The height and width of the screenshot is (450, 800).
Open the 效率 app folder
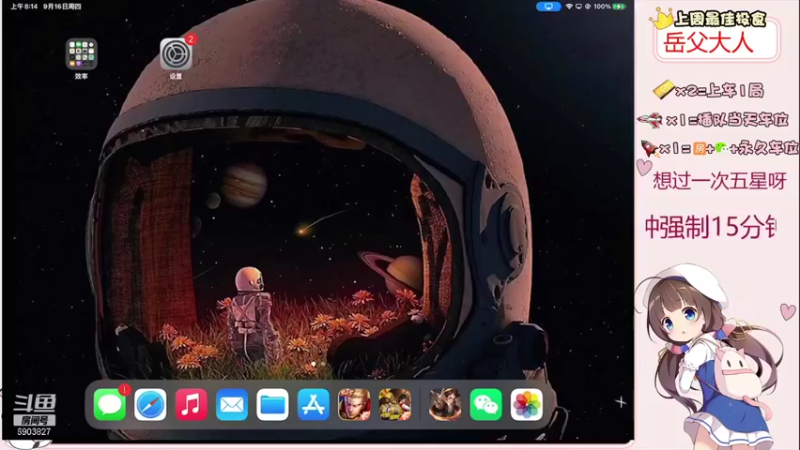click(81, 54)
